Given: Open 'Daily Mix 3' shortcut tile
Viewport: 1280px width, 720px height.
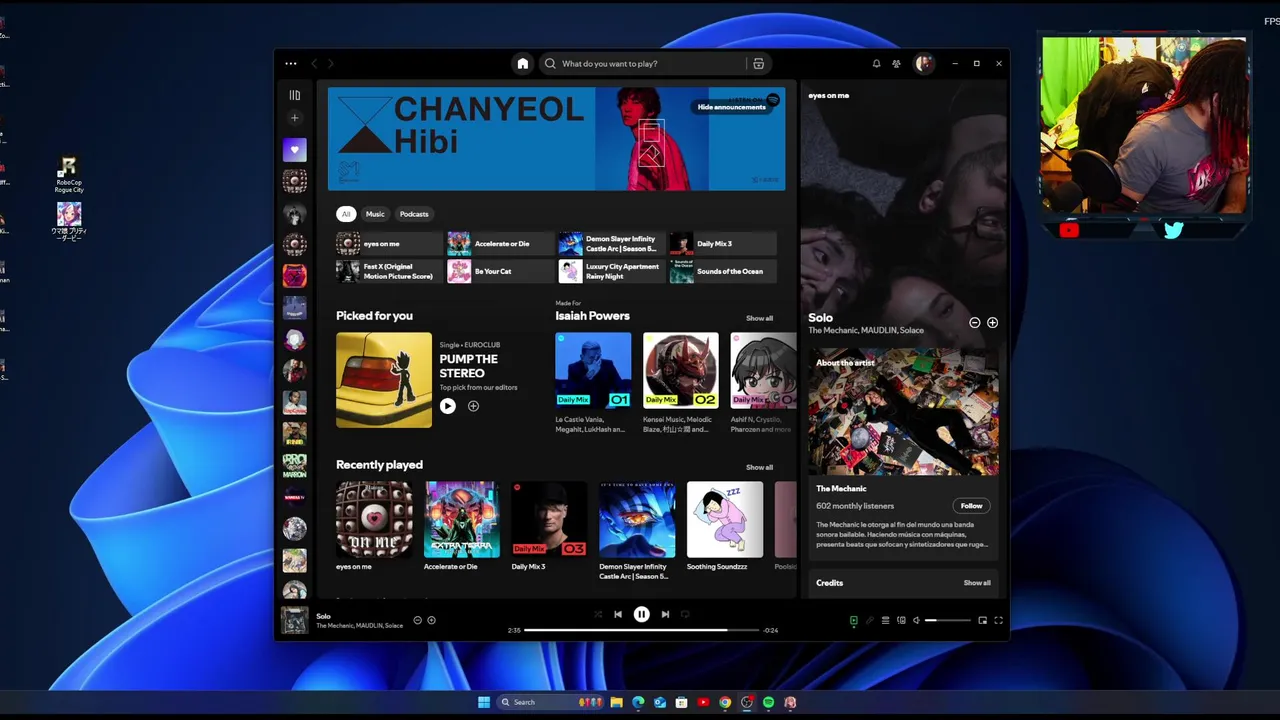Looking at the screenshot, I should coord(722,243).
